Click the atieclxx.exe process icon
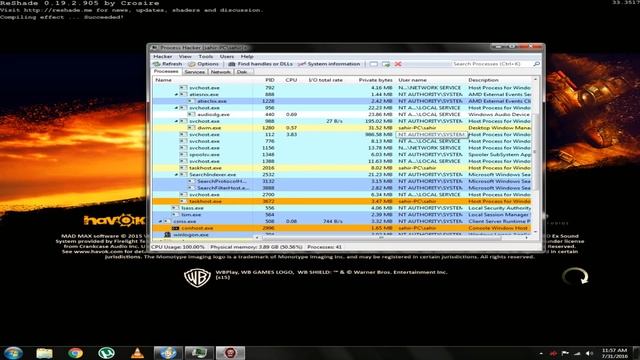 click(x=191, y=101)
